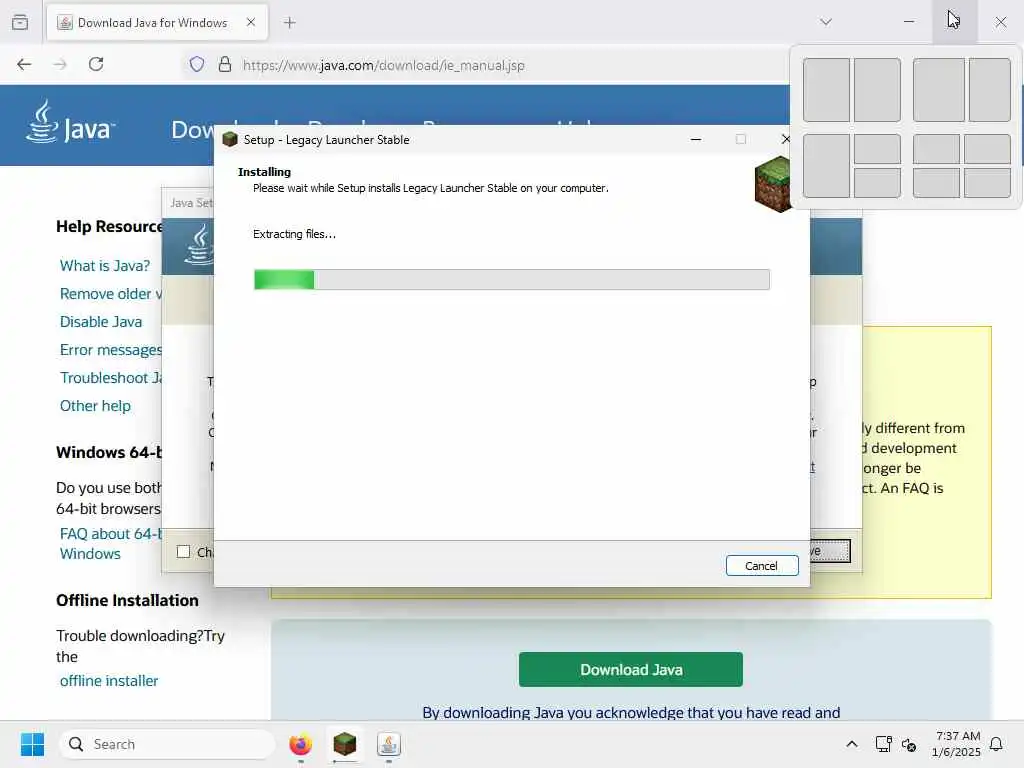Minimize the Firefox browser window

[x=908, y=22]
